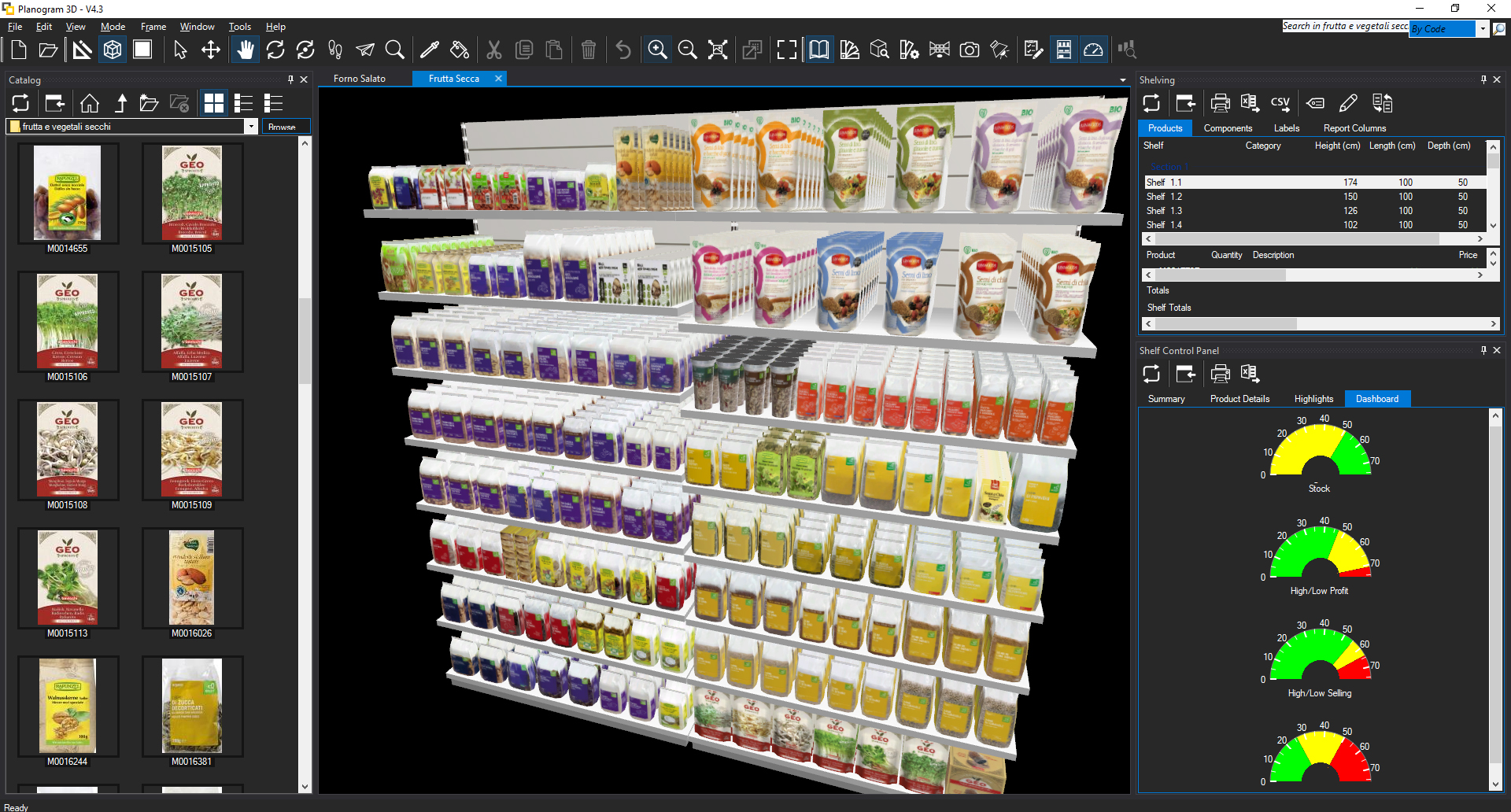
Task: Expand the By Code search dropdown
Action: coord(1483,29)
